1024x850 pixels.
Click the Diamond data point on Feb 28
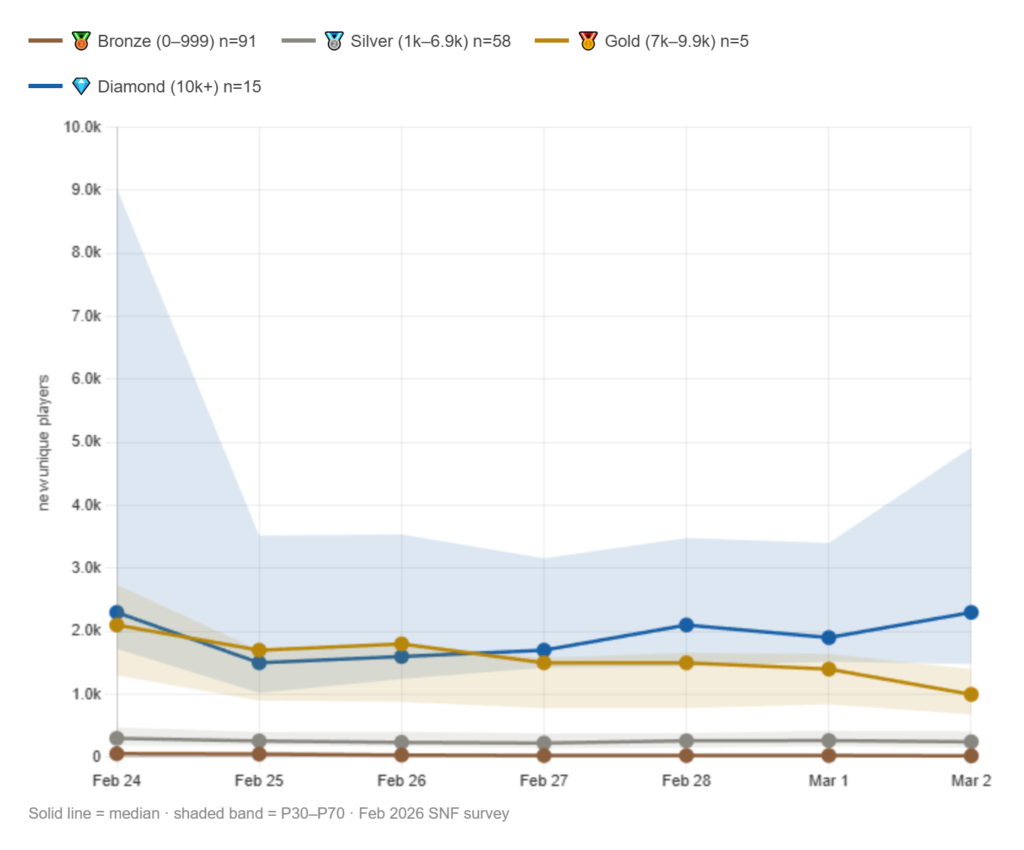(686, 625)
